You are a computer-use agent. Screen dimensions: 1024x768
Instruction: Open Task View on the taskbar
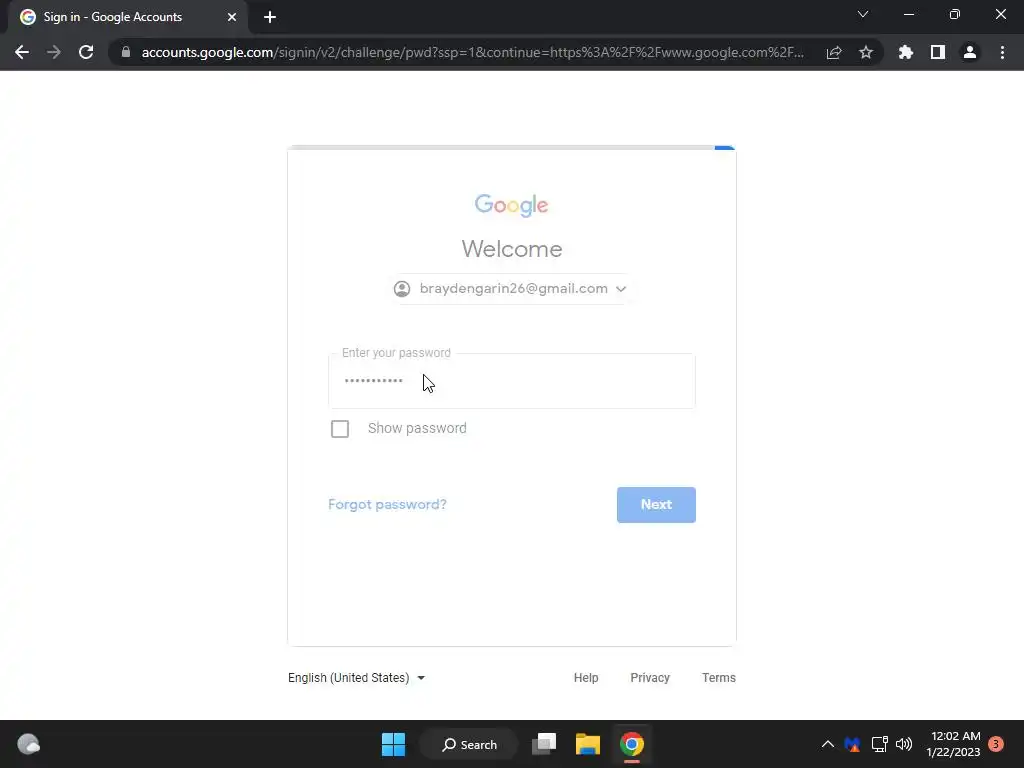(x=544, y=744)
